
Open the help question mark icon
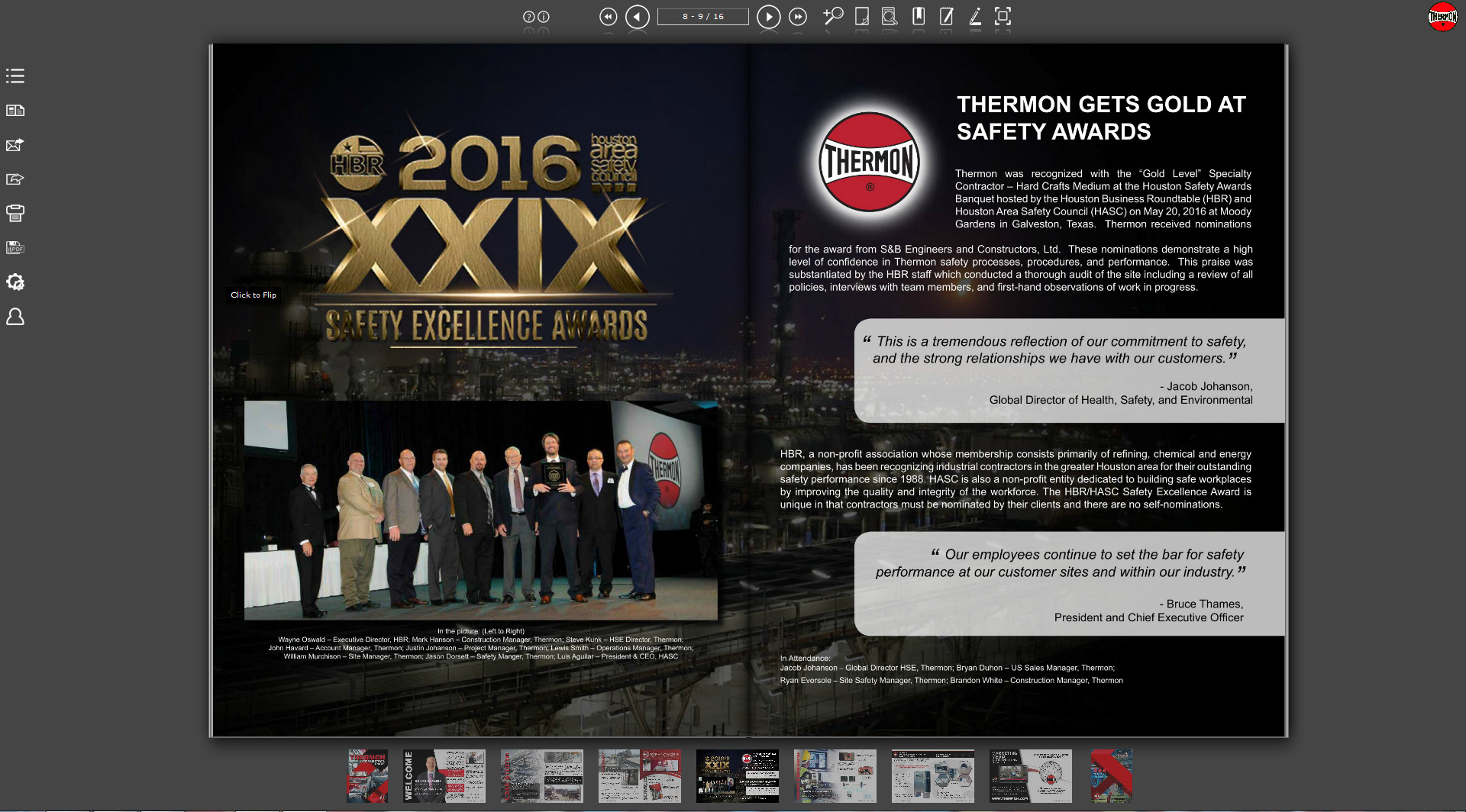[528, 17]
